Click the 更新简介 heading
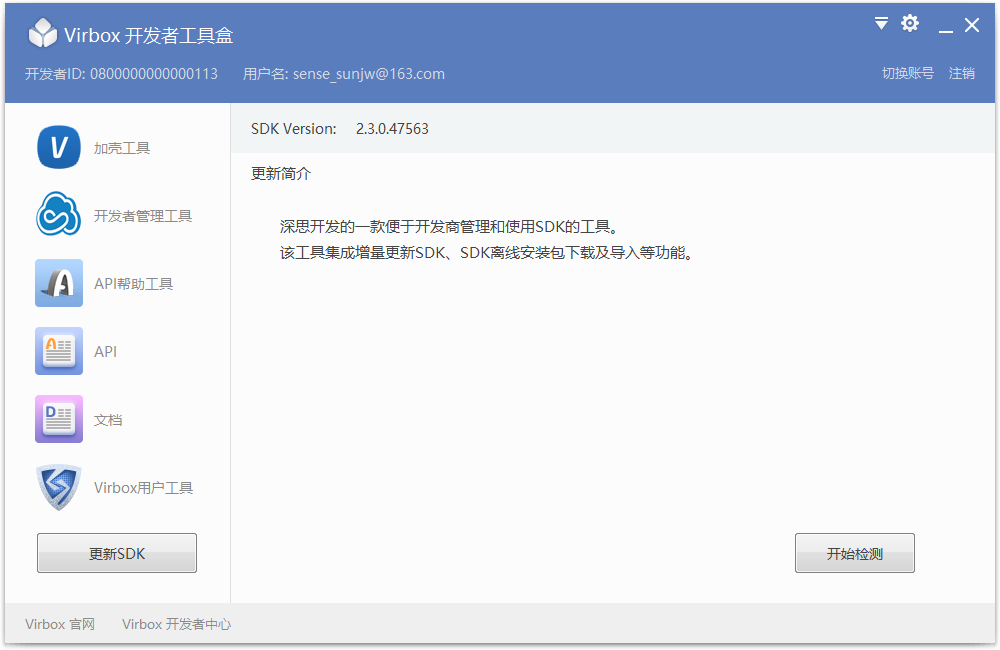The width and height of the screenshot is (1000, 650). click(x=281, y=174)
